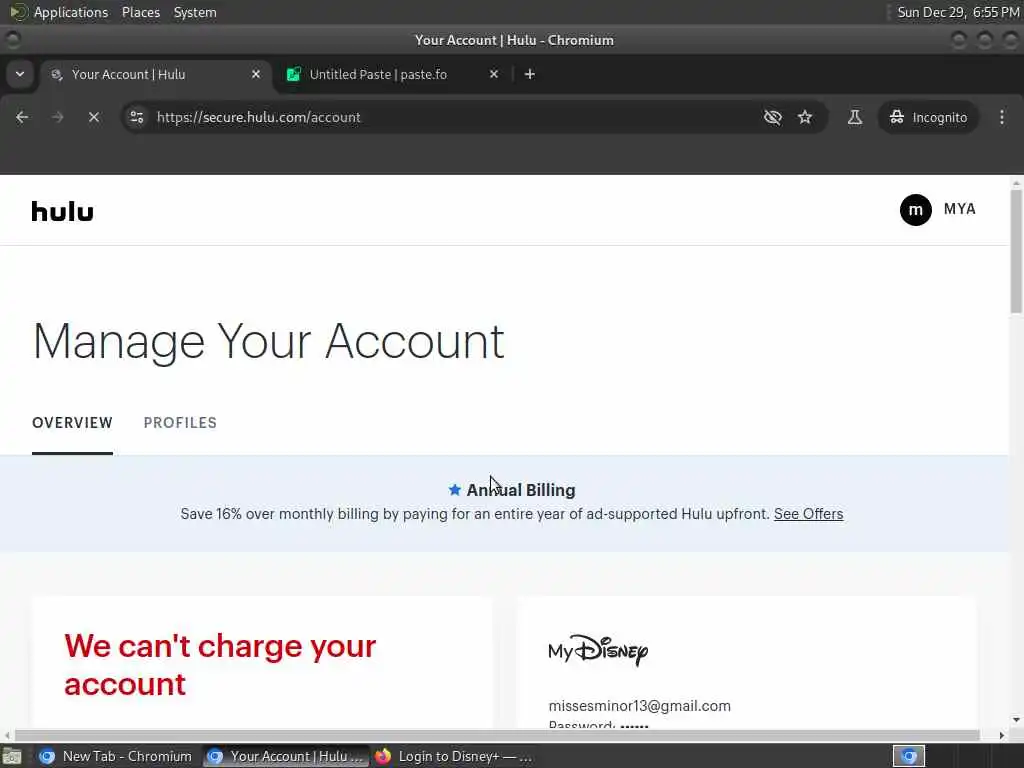1024x768 pixels.
Task: Open the Chromium three-dot menu
Action: [x=1002, y=117]
